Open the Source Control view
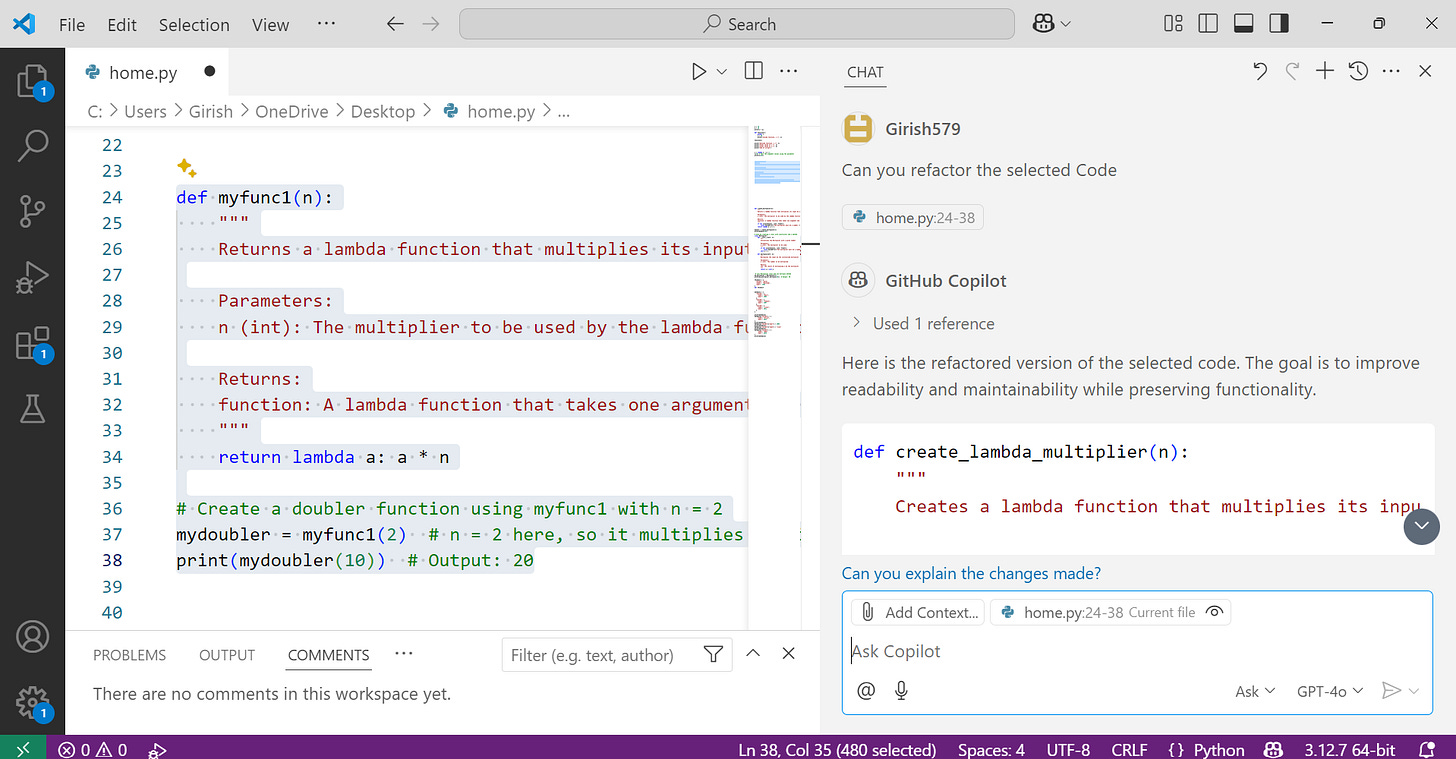Viewport: 1456px width, 759px height. (33, 211)
